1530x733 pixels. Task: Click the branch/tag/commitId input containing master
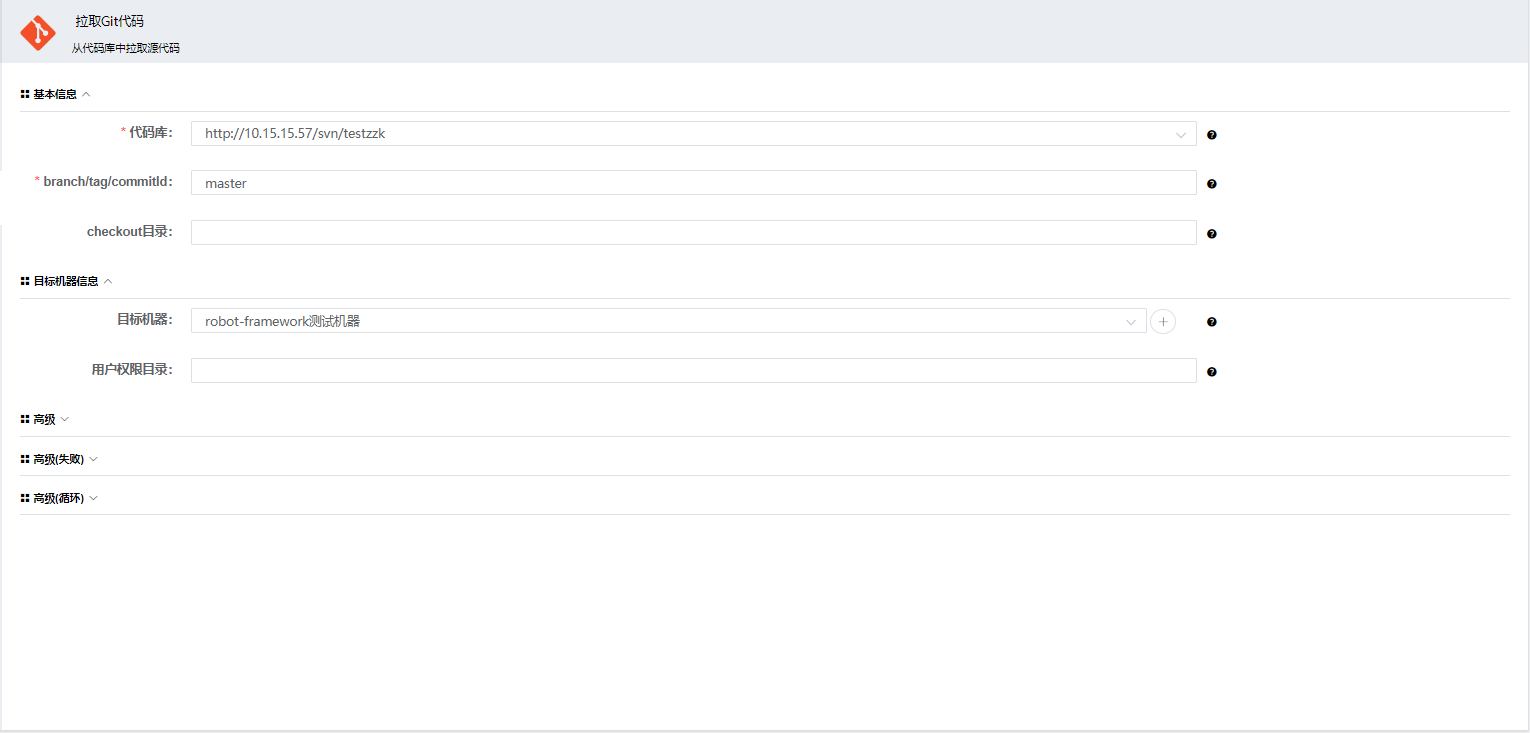coord(692,183)
